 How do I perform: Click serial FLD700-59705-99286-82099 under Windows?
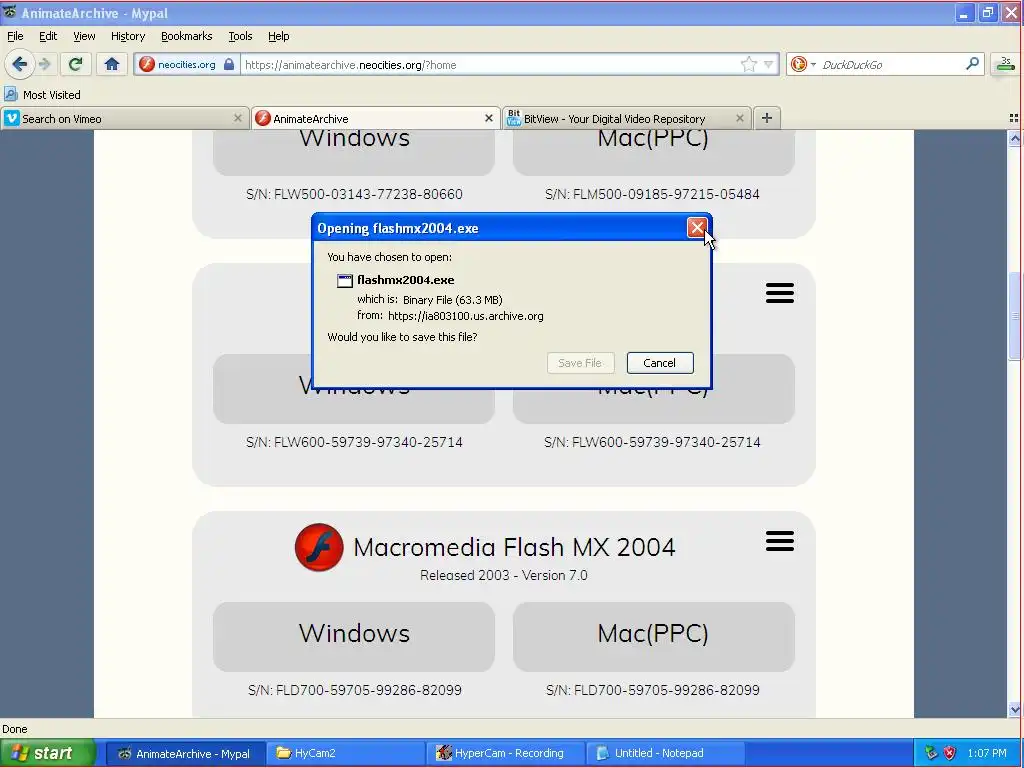click(355, 690)
